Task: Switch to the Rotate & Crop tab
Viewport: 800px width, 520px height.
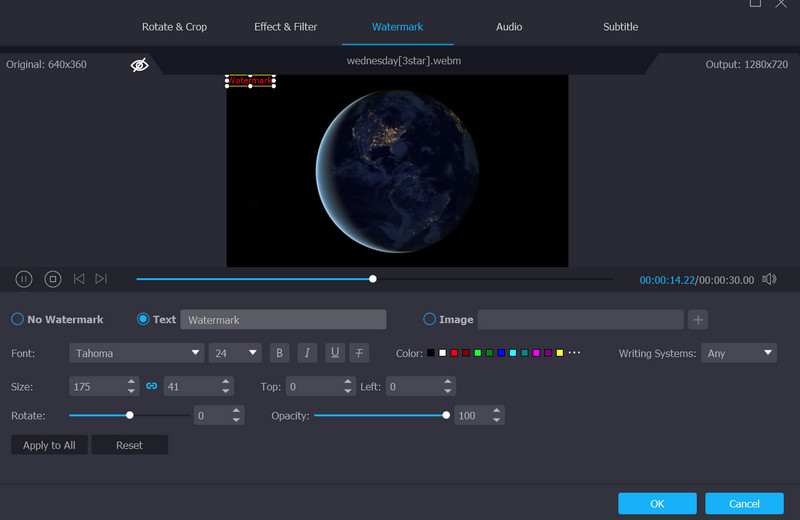Action: 174,27
